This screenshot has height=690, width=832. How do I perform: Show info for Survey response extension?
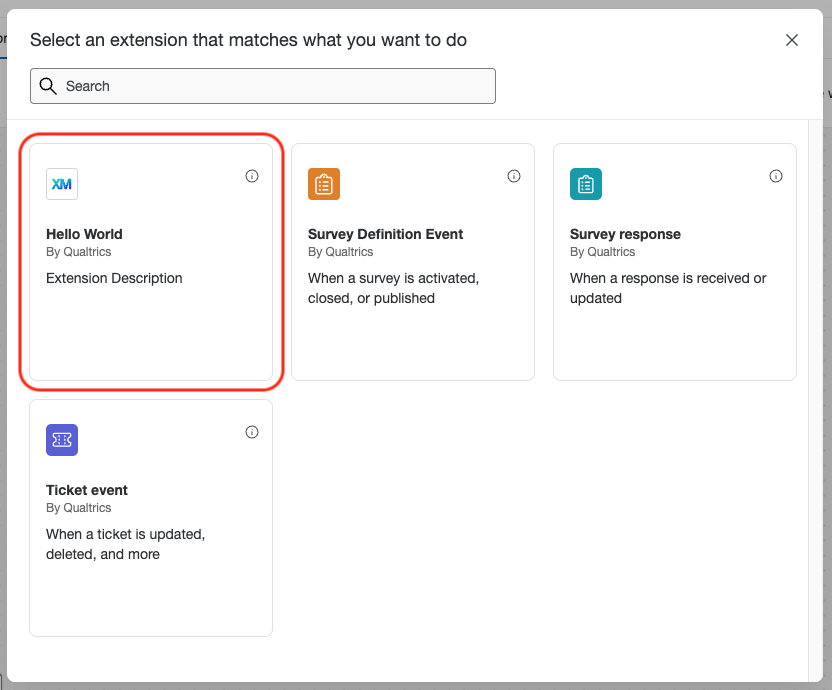(x=776, y=176)
